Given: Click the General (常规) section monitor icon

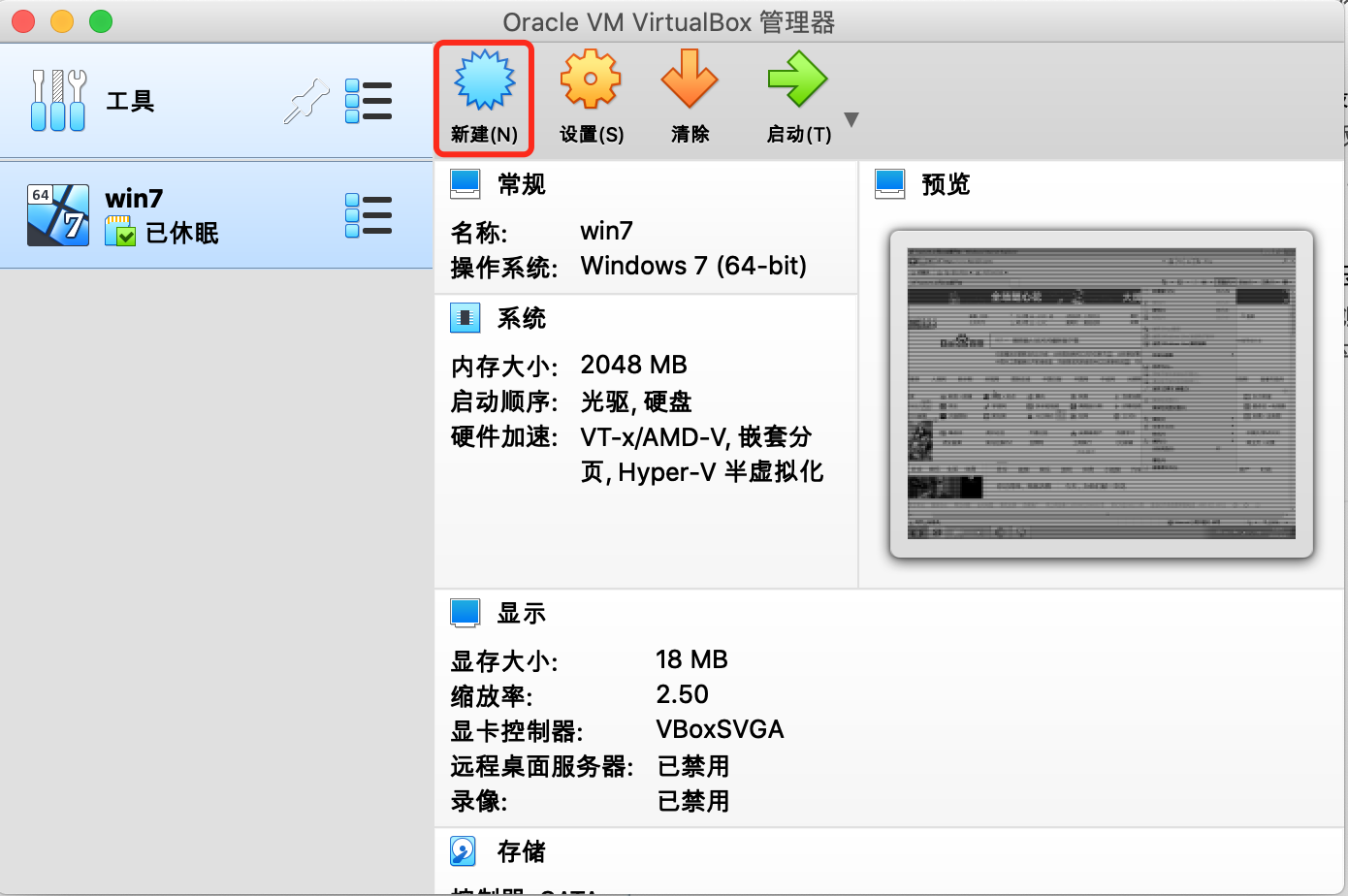Looking at the screenshot, I should [x=465, y=183].
